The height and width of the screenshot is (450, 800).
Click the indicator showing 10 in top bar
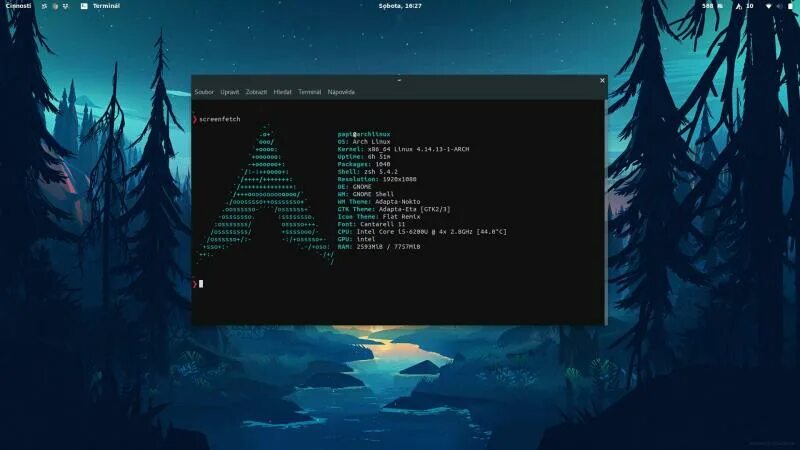click(744, 6)
